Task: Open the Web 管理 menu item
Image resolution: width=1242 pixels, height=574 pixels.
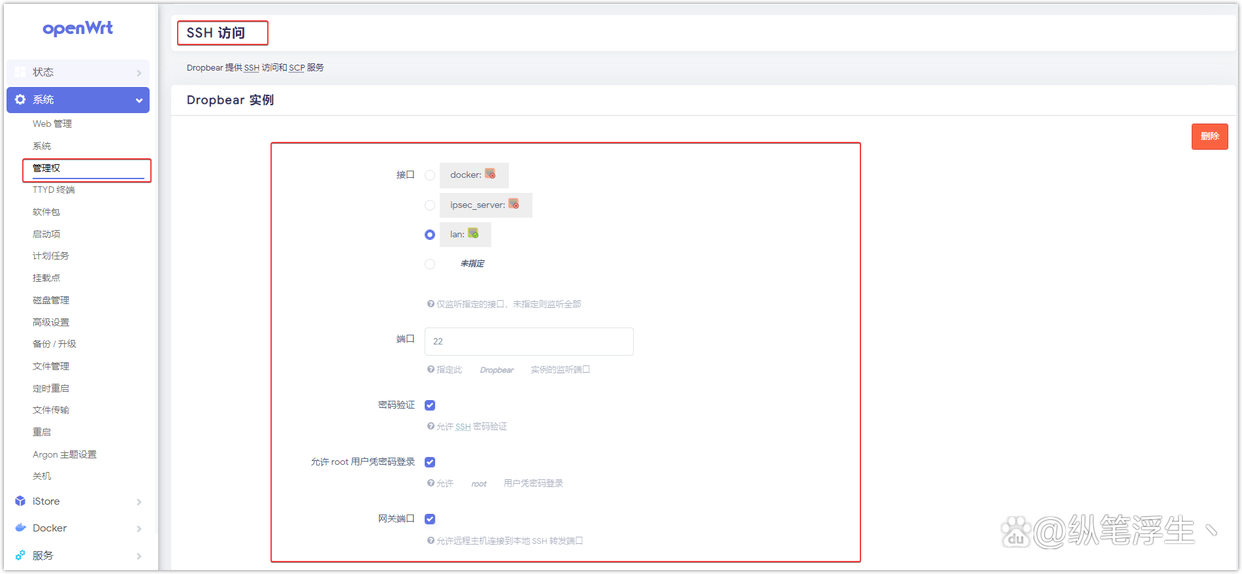Action: pyautogui.click(x=52, y=124)
